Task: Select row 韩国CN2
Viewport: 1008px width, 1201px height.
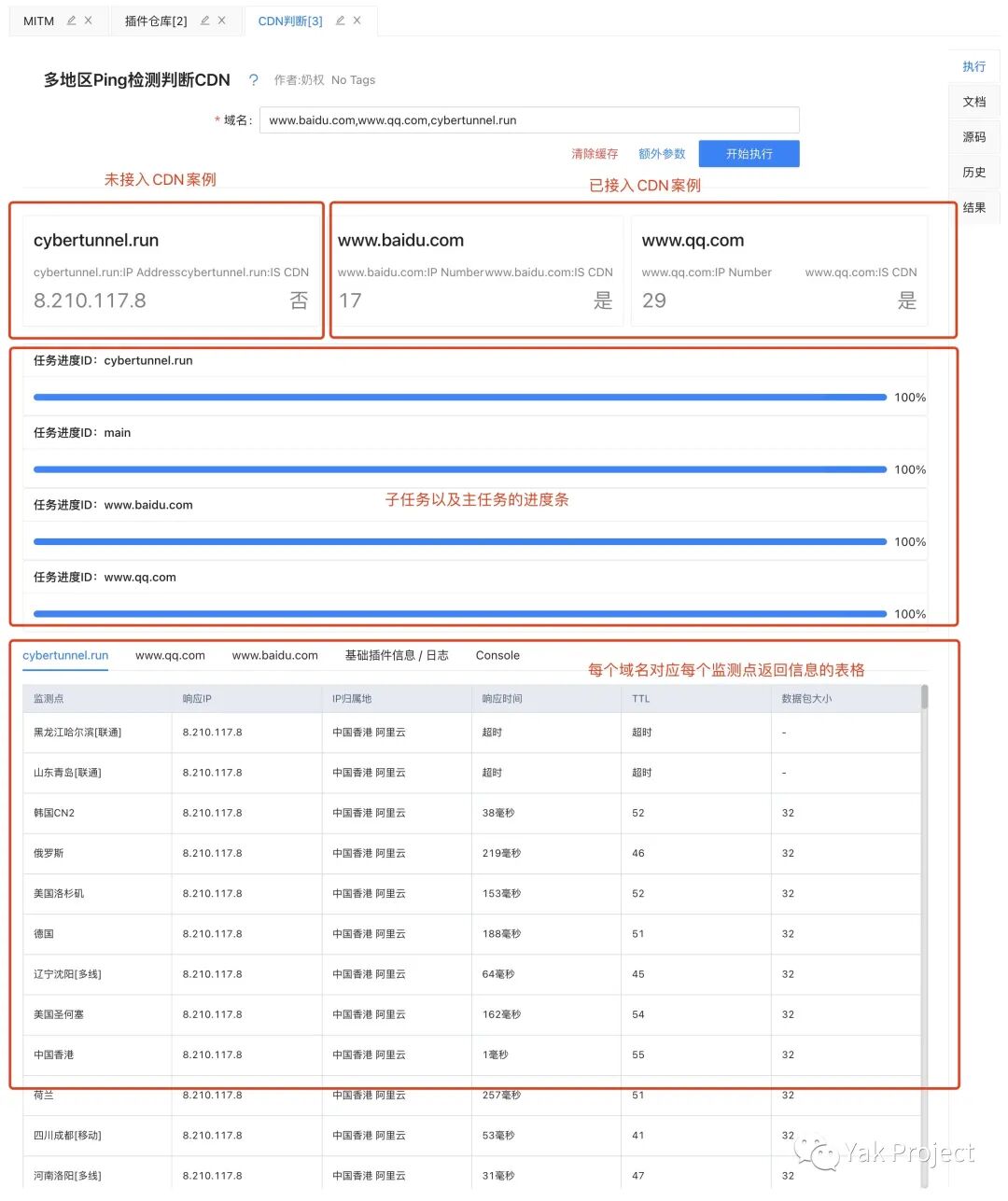Action: tap(471, 813)
